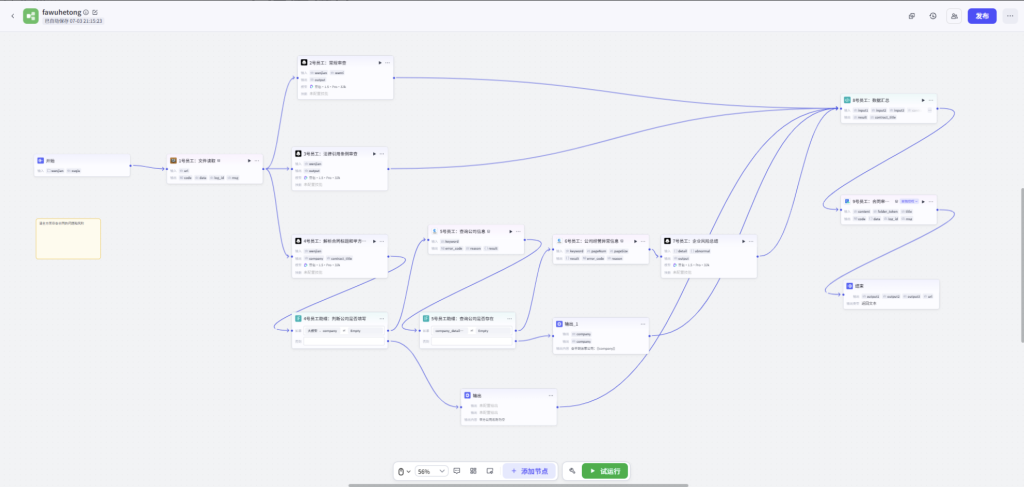Open the collaborators icon in top bar

pyautogui.click(x=954, y=16)
